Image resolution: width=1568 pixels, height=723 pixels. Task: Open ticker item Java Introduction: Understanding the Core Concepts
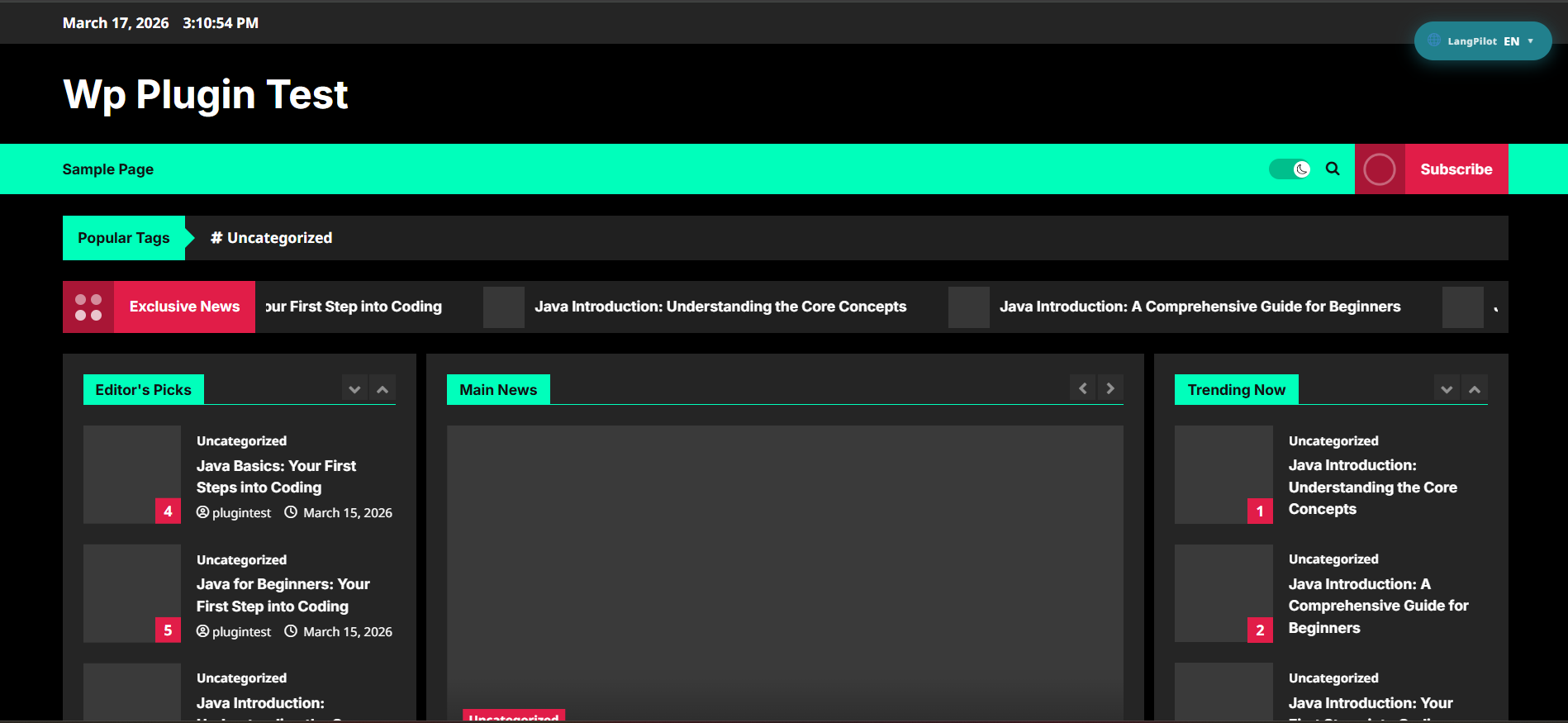720,307
